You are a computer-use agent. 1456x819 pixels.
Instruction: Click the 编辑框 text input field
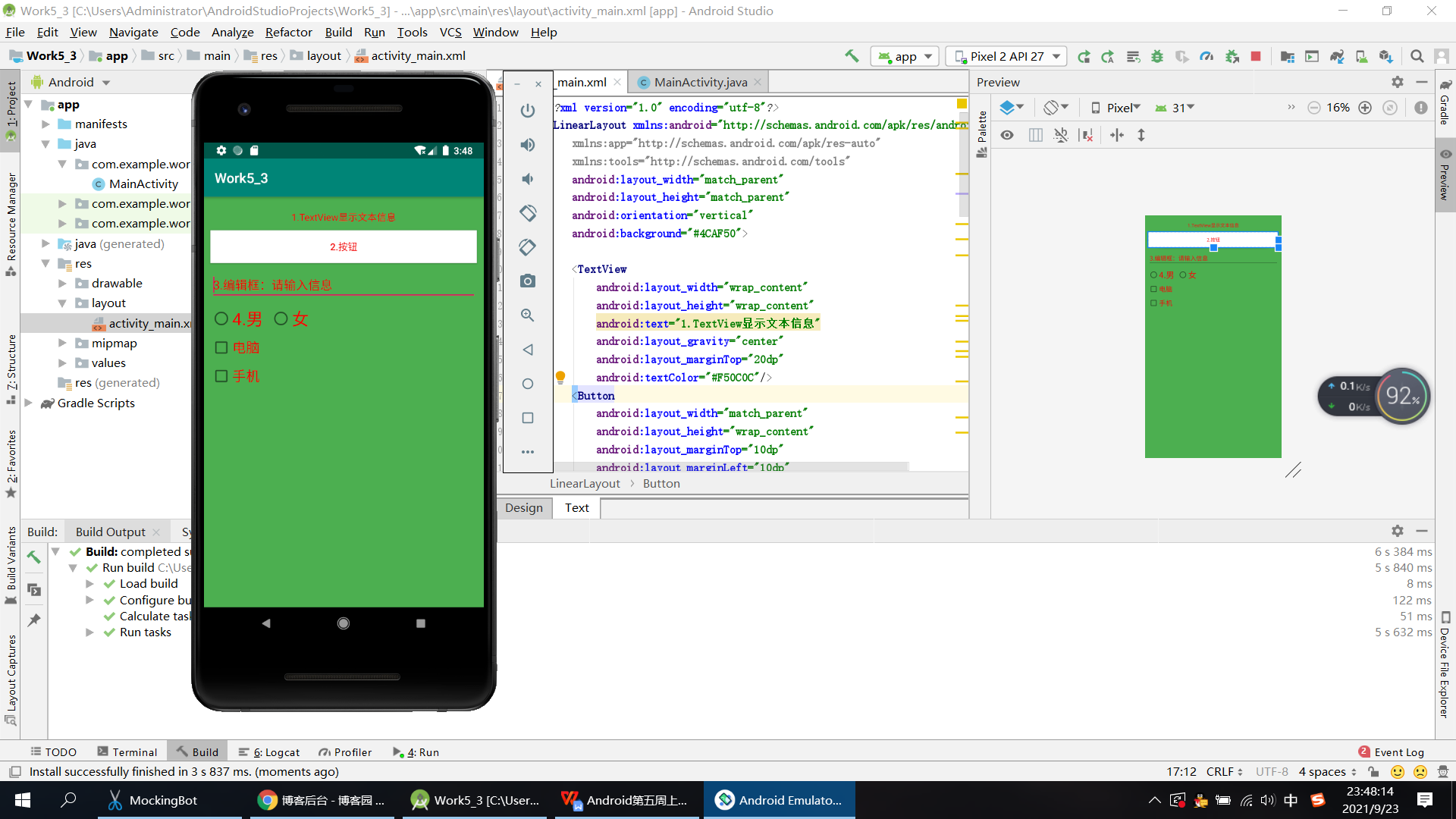pyautogui.click(x=343, y=285)
